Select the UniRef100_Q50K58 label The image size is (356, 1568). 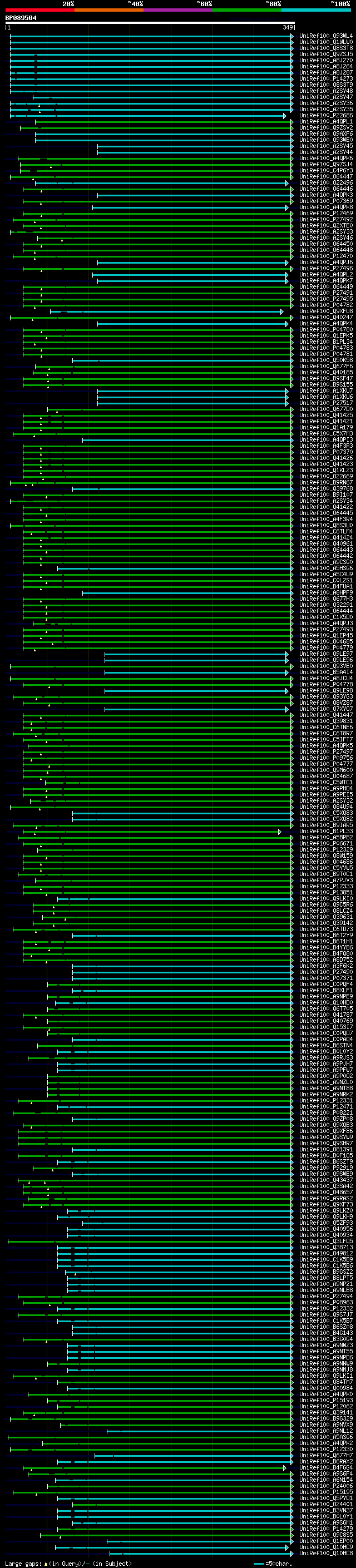[325, 360]
